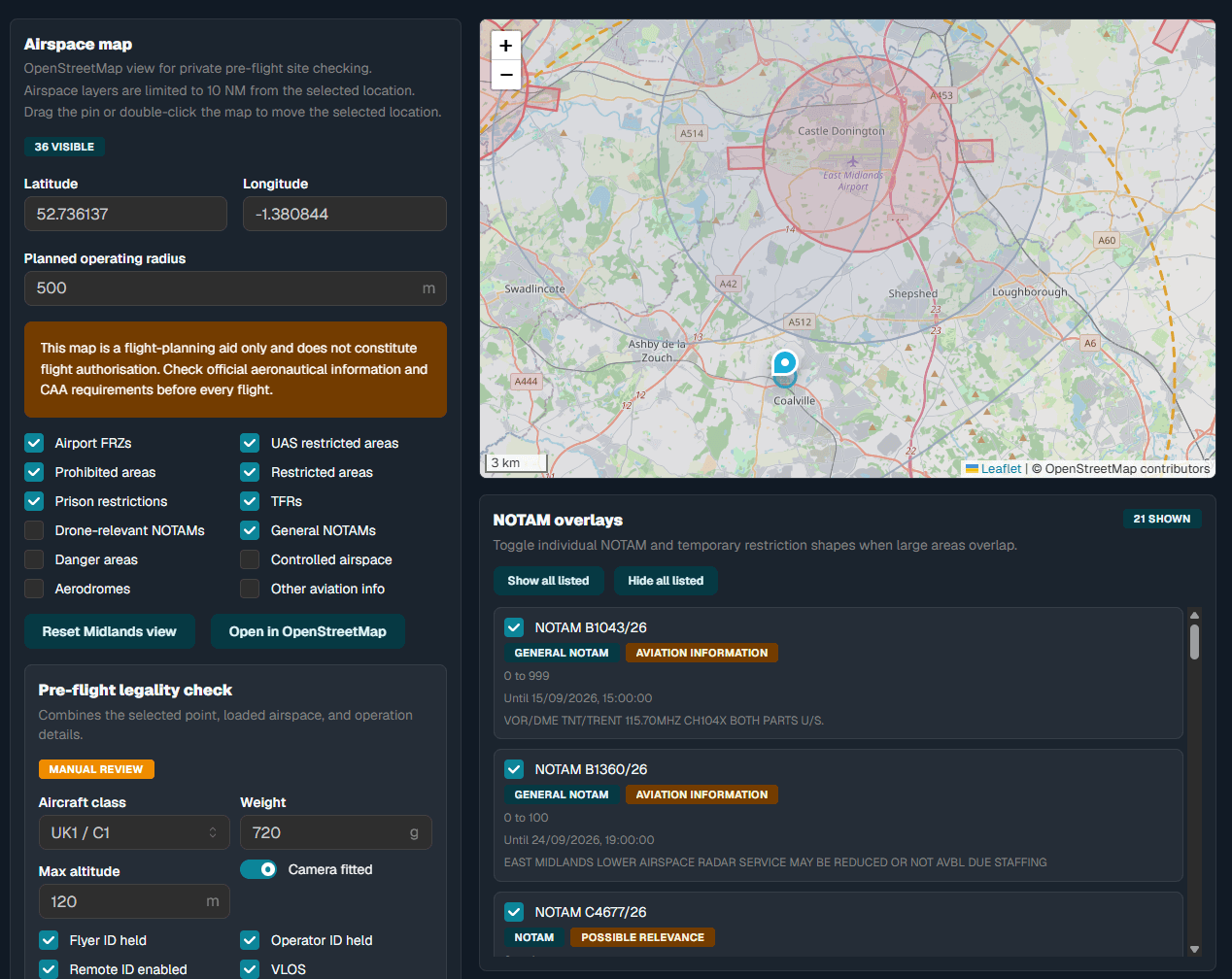The image size is (1232, 979).
Task: Click the 3 km map scale bar
Action: pyautogui.click(x=517, y=463)
